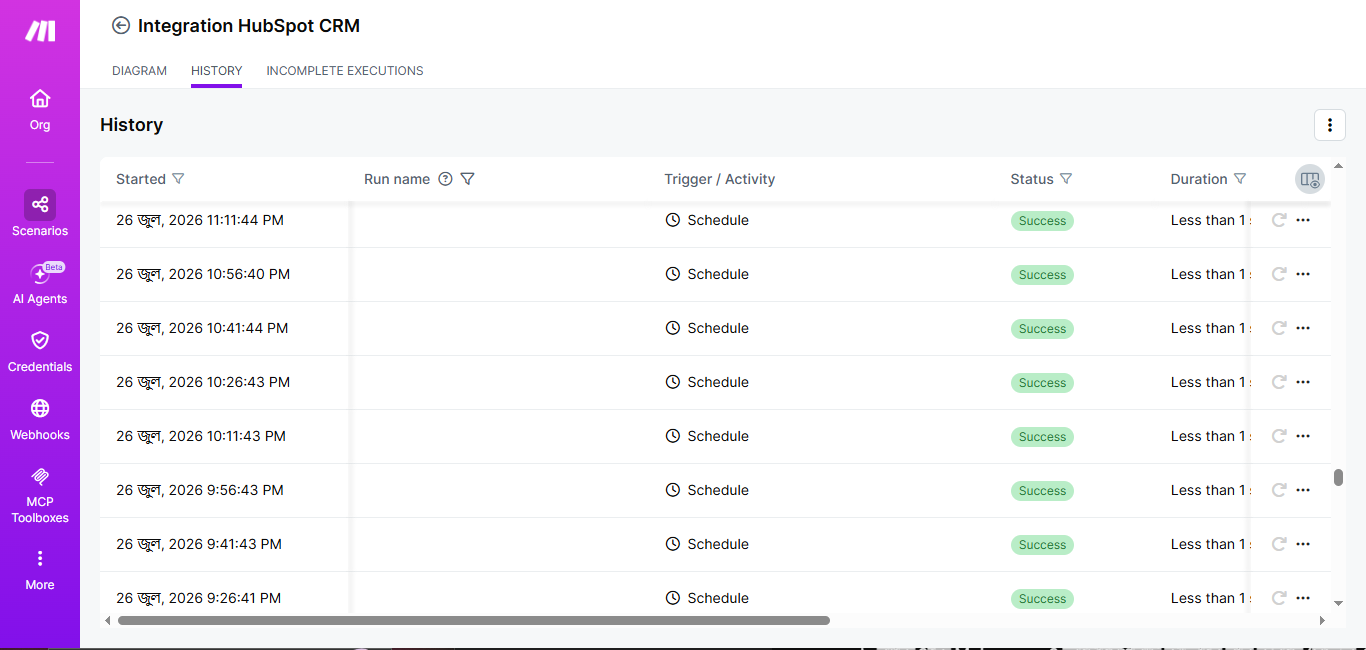The height and width of the screenshot is (650, 1366).
Task: Click the vertical scrollbar thumb of the table
Action: point(1338,477)
